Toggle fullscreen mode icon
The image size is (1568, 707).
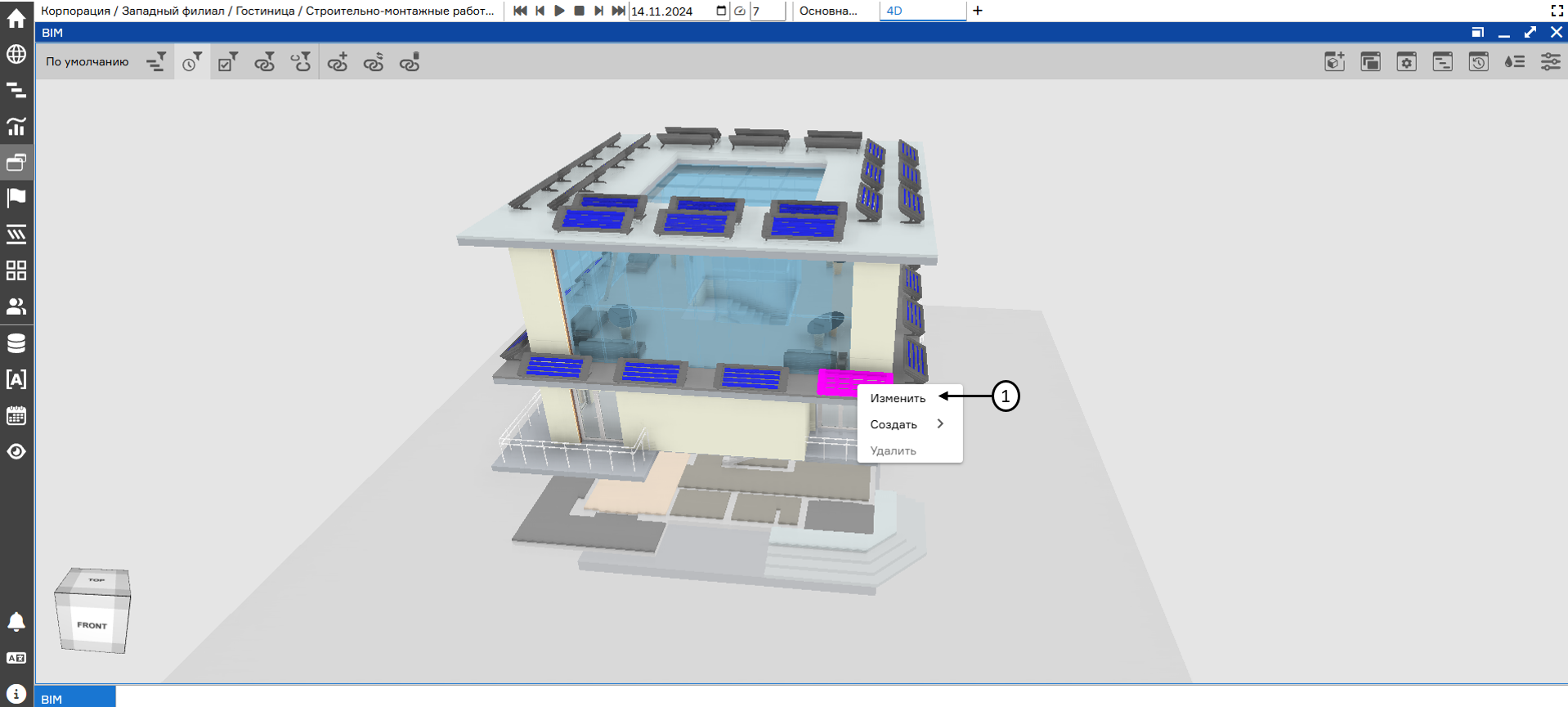(1557, 11)
